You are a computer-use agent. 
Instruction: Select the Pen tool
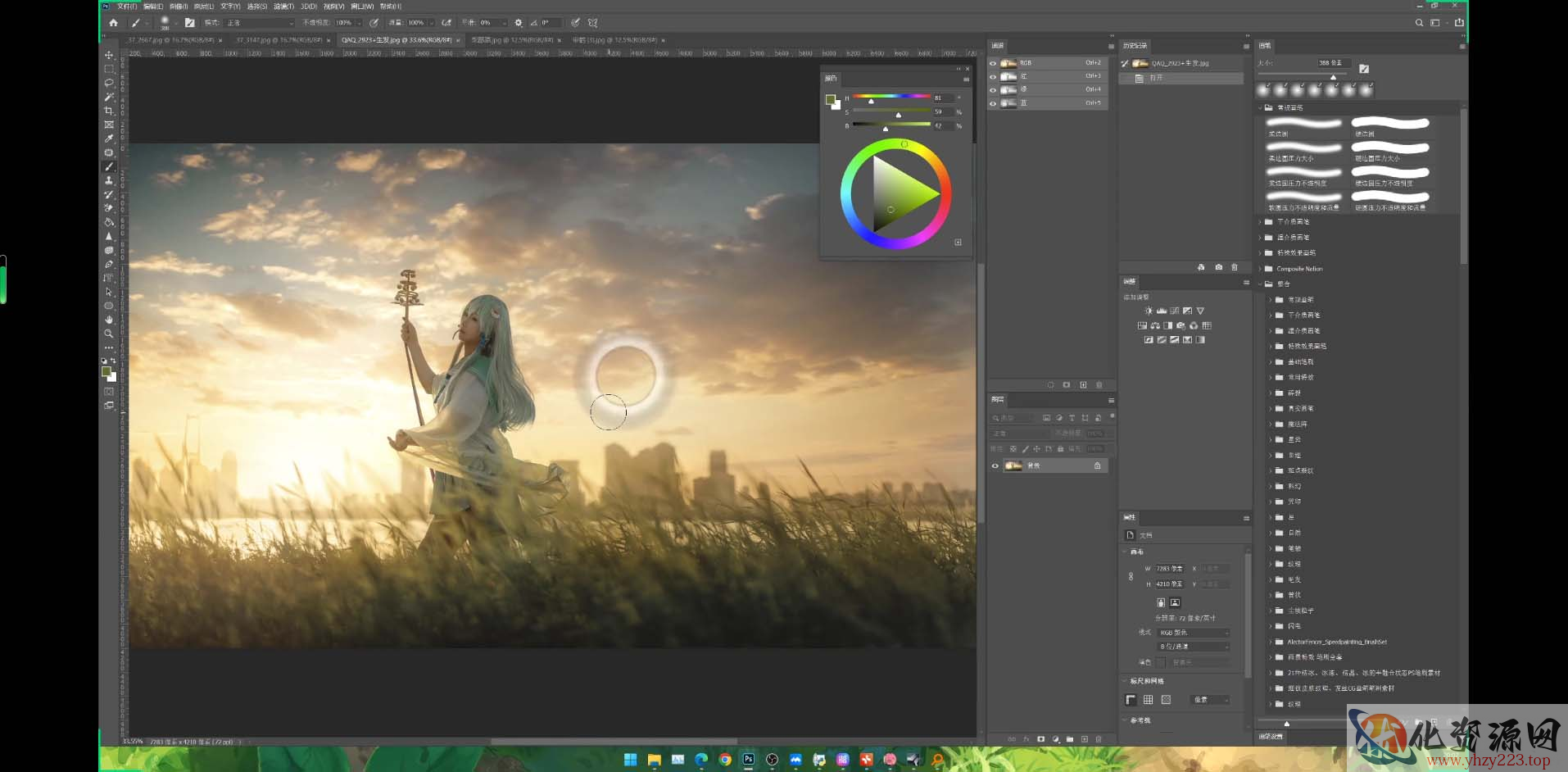coord(108,264)
